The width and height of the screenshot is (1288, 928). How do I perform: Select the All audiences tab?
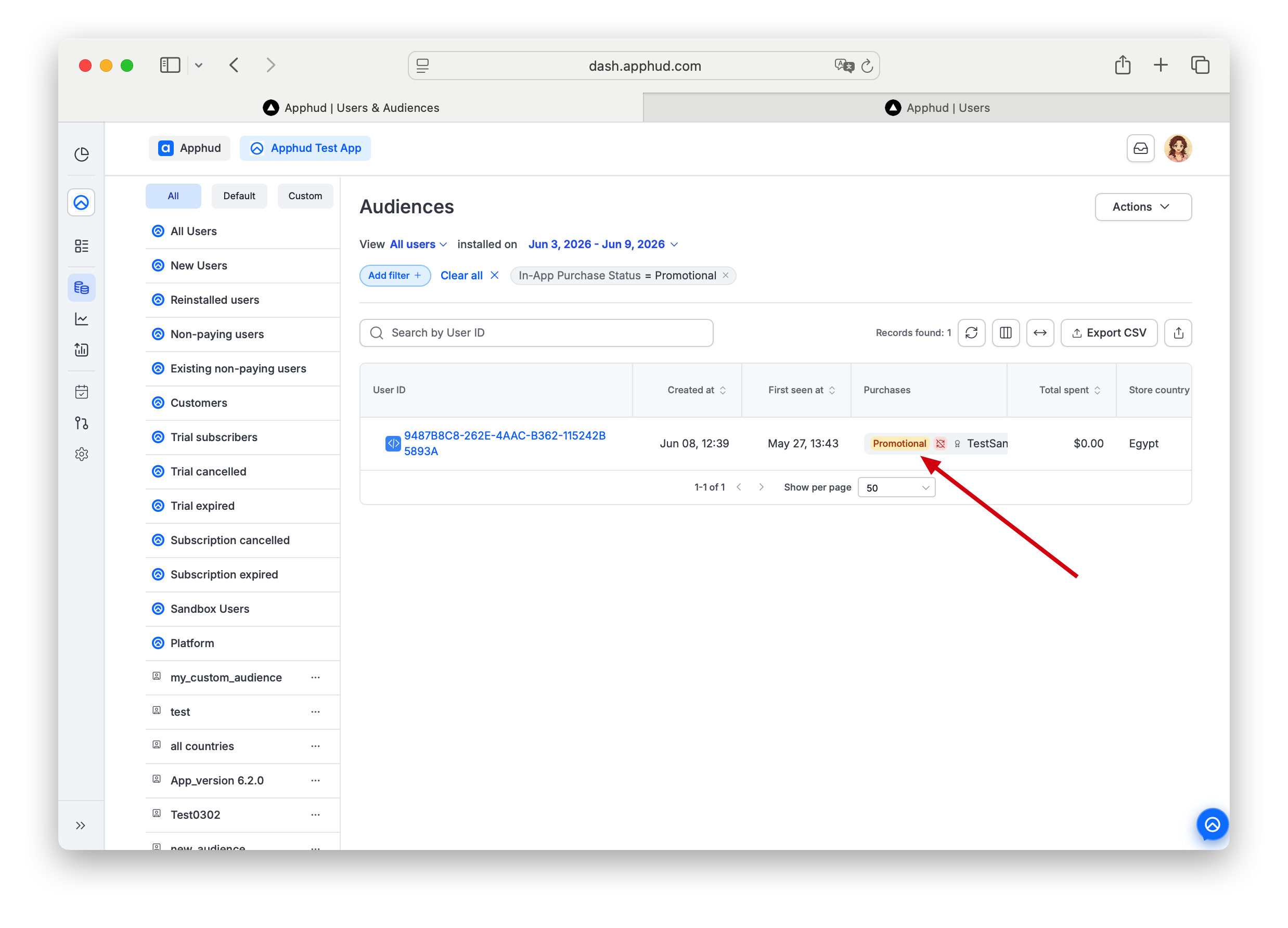tap(173, 196)
